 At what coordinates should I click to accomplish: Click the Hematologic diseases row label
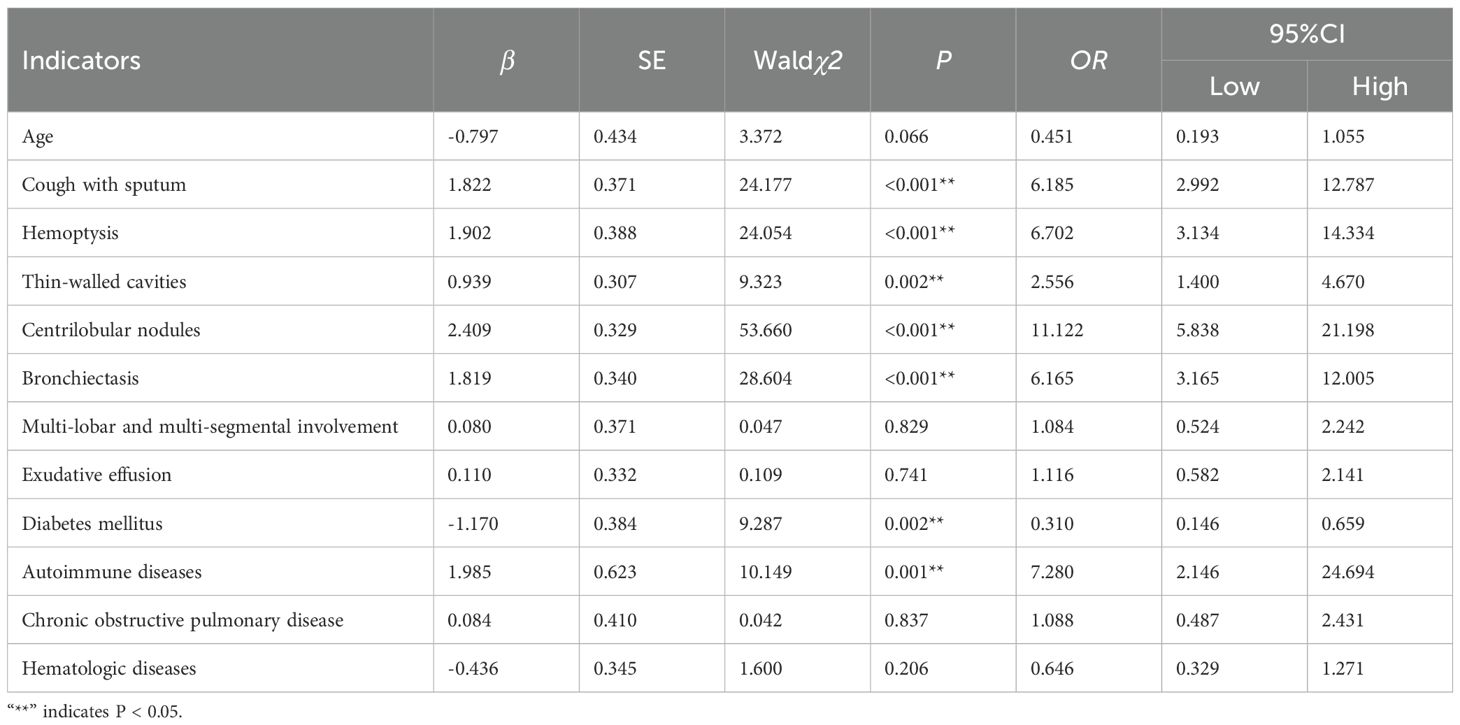tap(109, 668)
